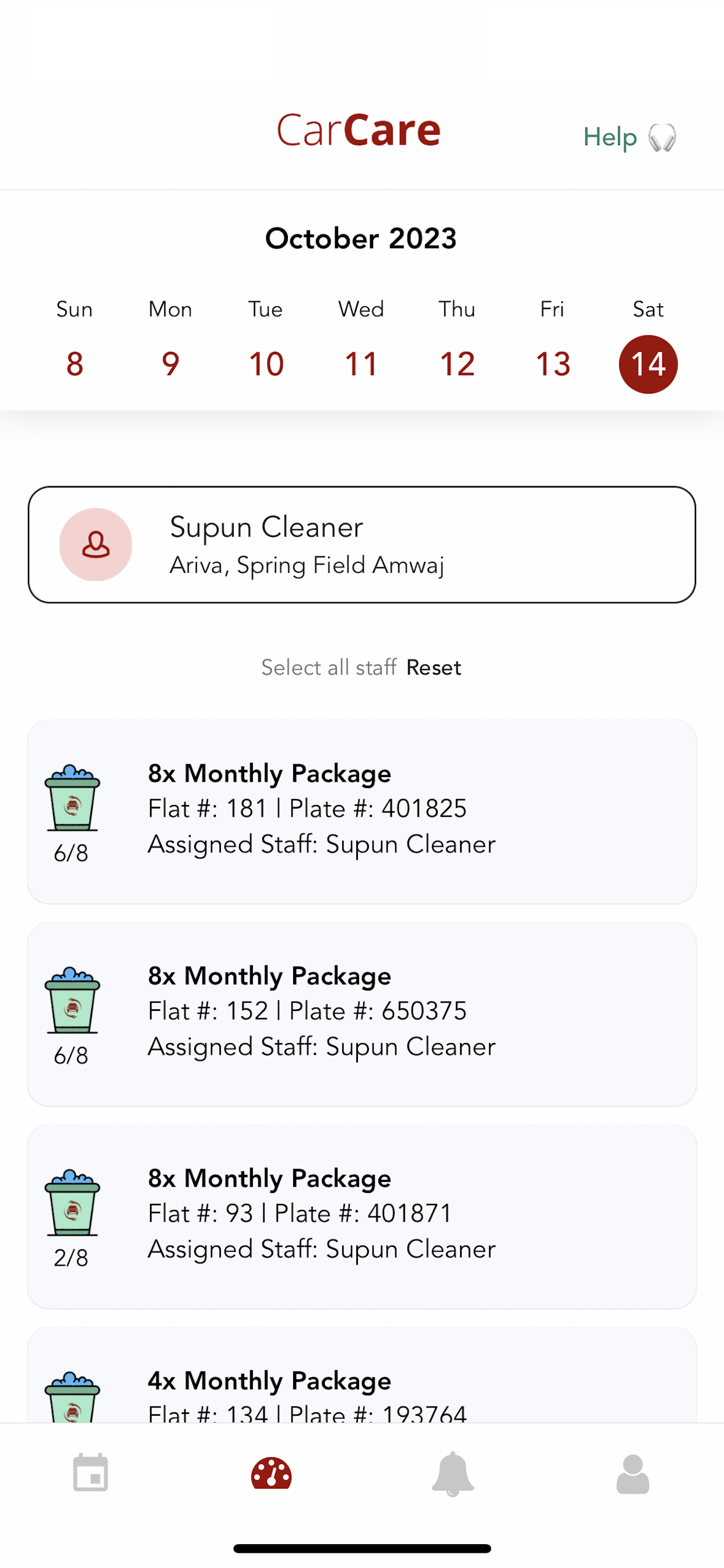
Task: Select Saturday 14 highlighted date
Action: coord(648,364)
